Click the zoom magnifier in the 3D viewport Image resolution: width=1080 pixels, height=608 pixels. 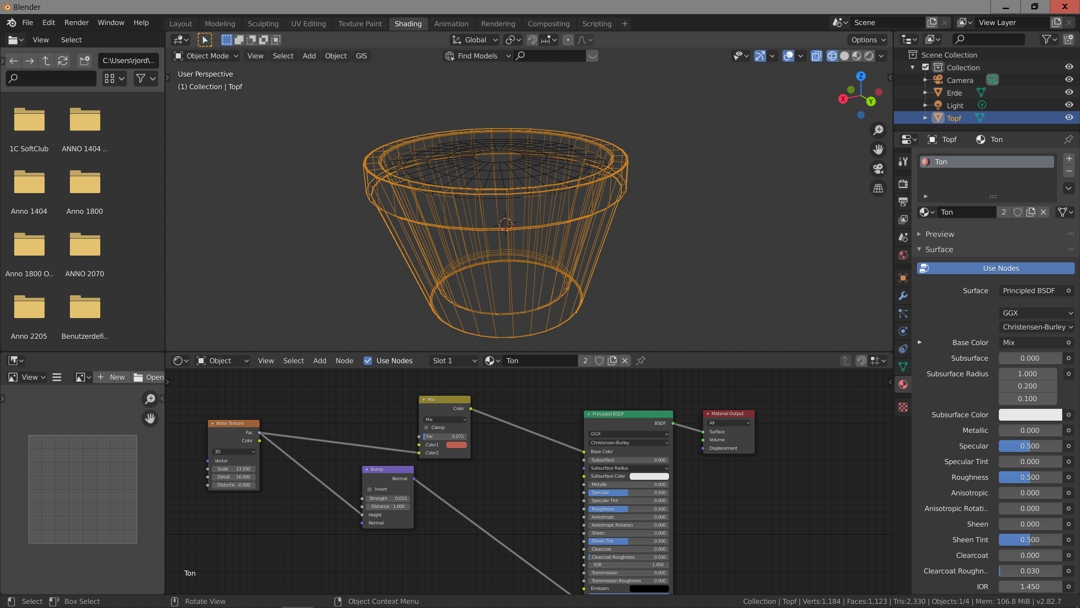878,130
